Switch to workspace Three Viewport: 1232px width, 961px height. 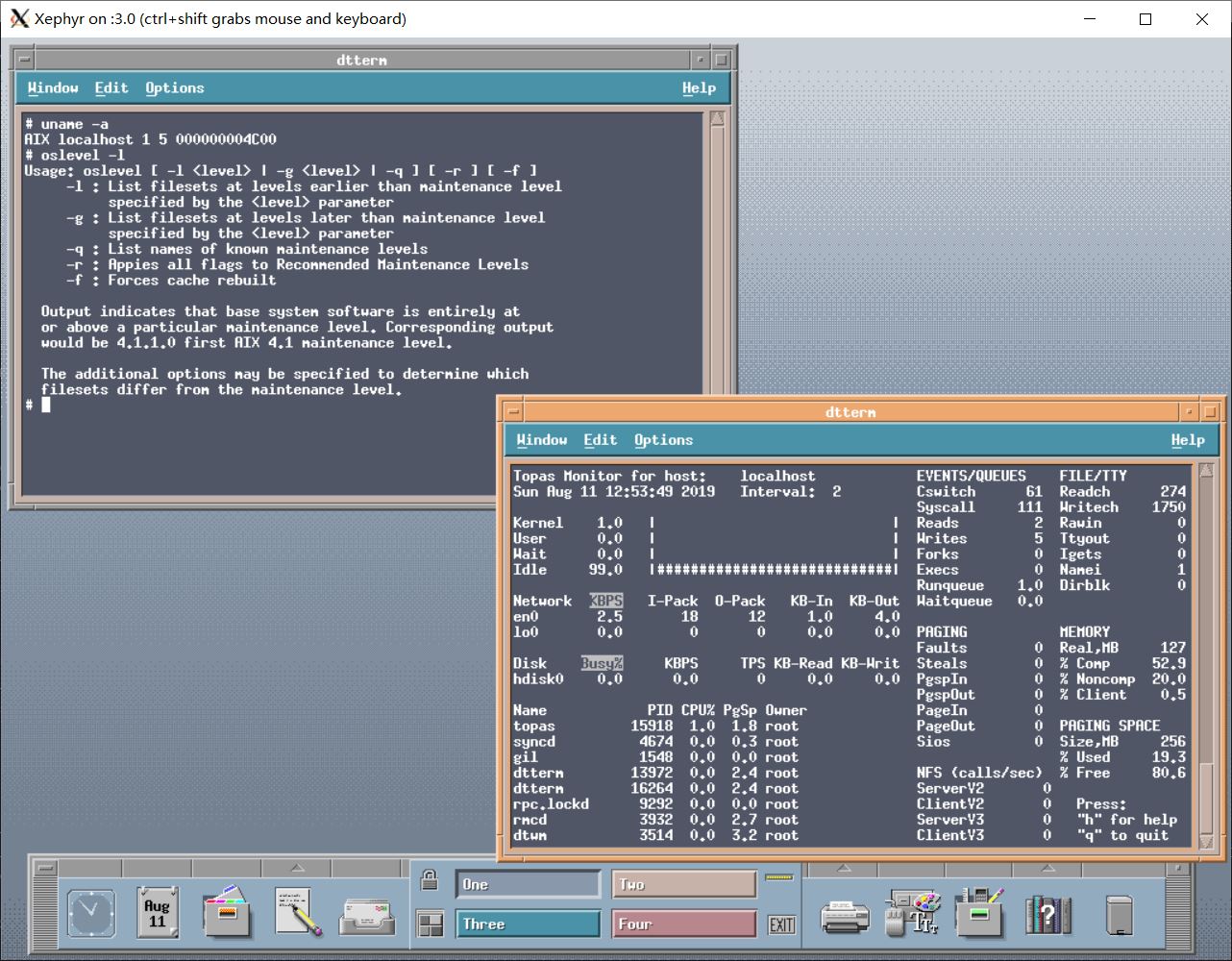[528, 924]
